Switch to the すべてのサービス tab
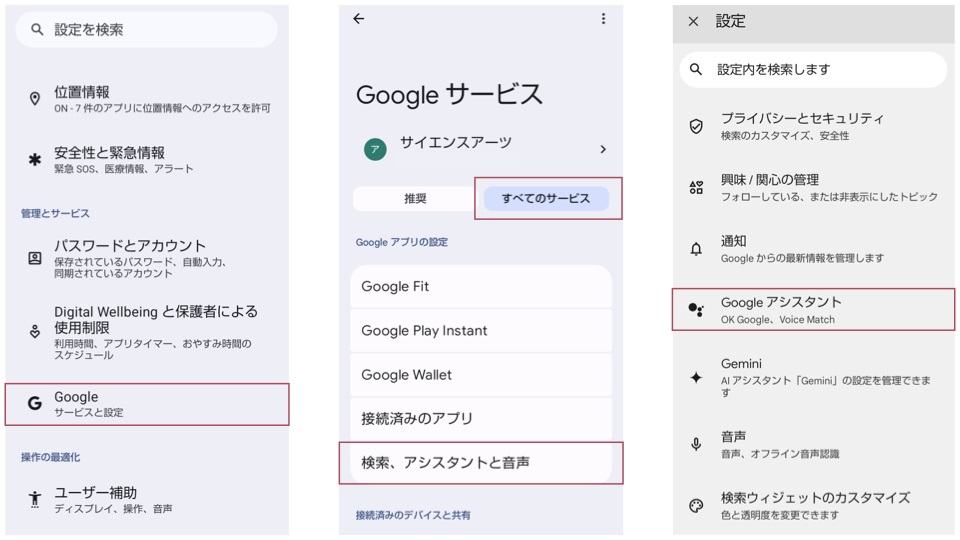The image size is (960, 540). pyautogui.click(x=546, y=198)
